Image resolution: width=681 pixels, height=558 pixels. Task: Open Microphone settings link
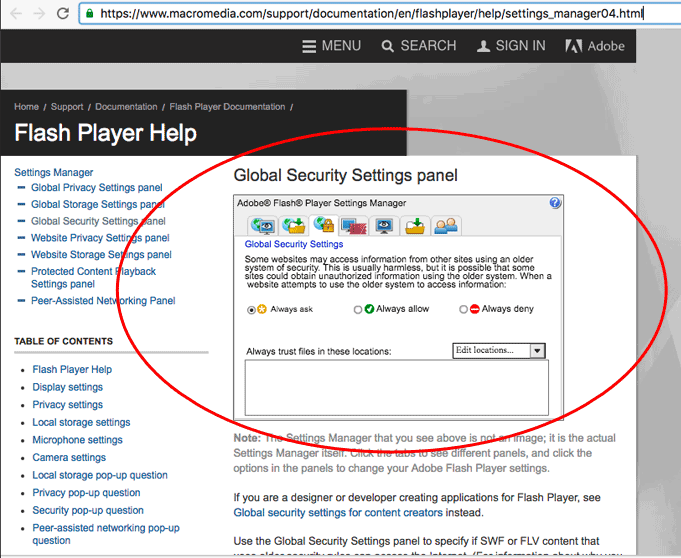click(77, 440)
